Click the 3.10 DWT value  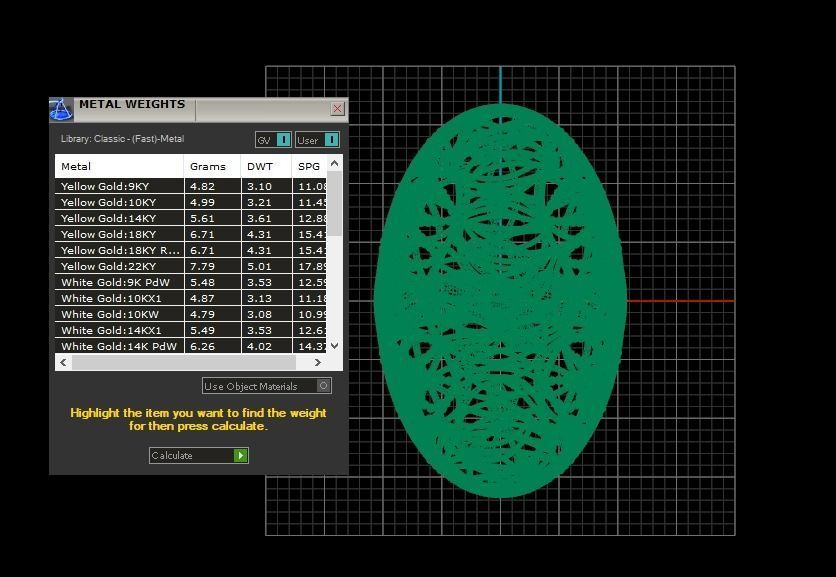click(259, 186)
